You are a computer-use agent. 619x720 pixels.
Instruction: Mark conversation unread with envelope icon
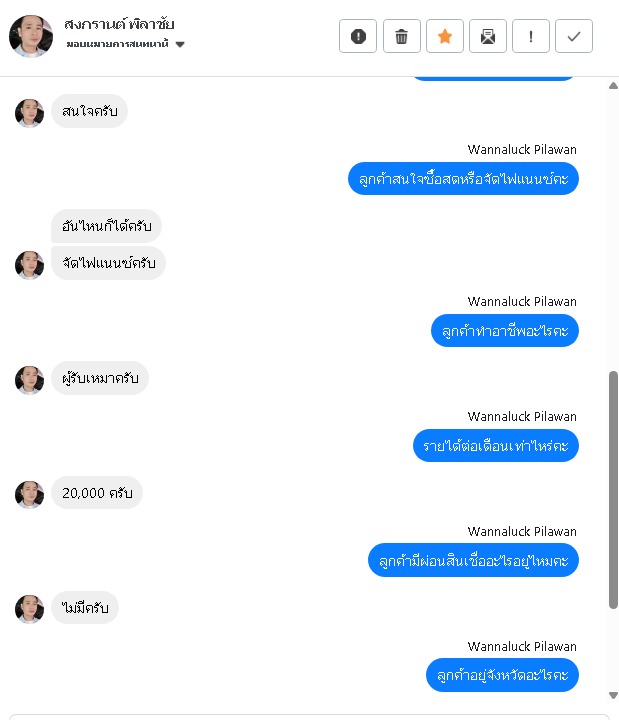pyautogui.click(x=488, y=36)
